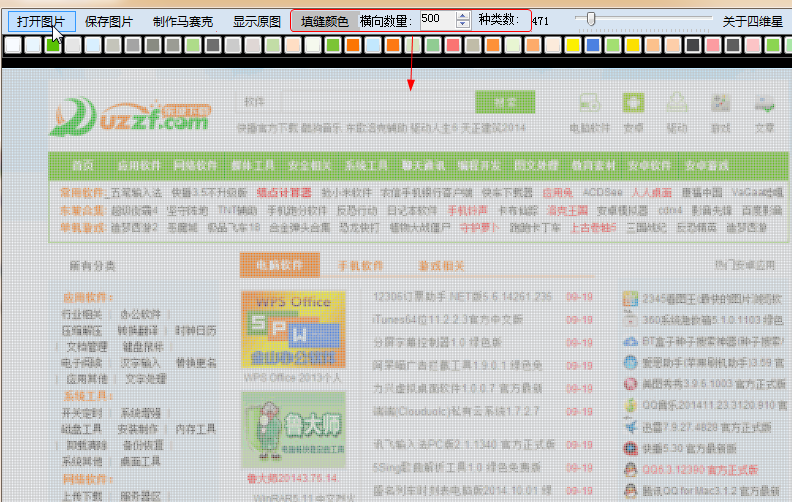
Task: Click the 横向数量: label
Action: pyautogui.click(x=386, y=21)
